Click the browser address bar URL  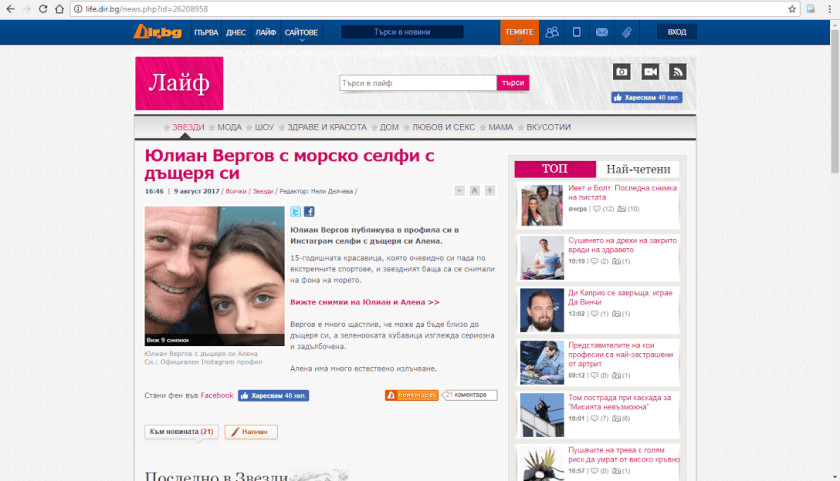(x=146, y=9)
